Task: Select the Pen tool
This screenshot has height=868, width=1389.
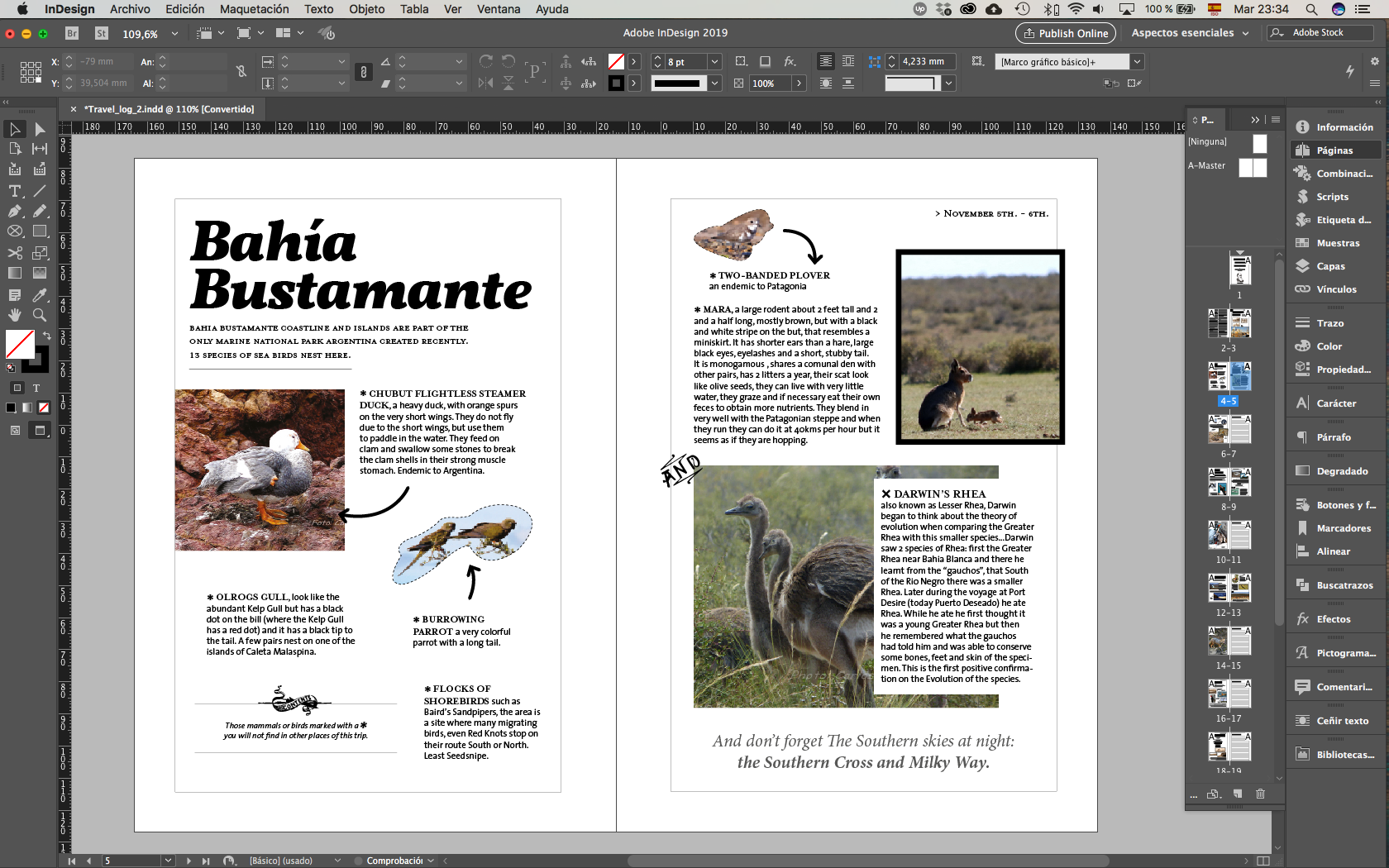Action: (15, 211)
